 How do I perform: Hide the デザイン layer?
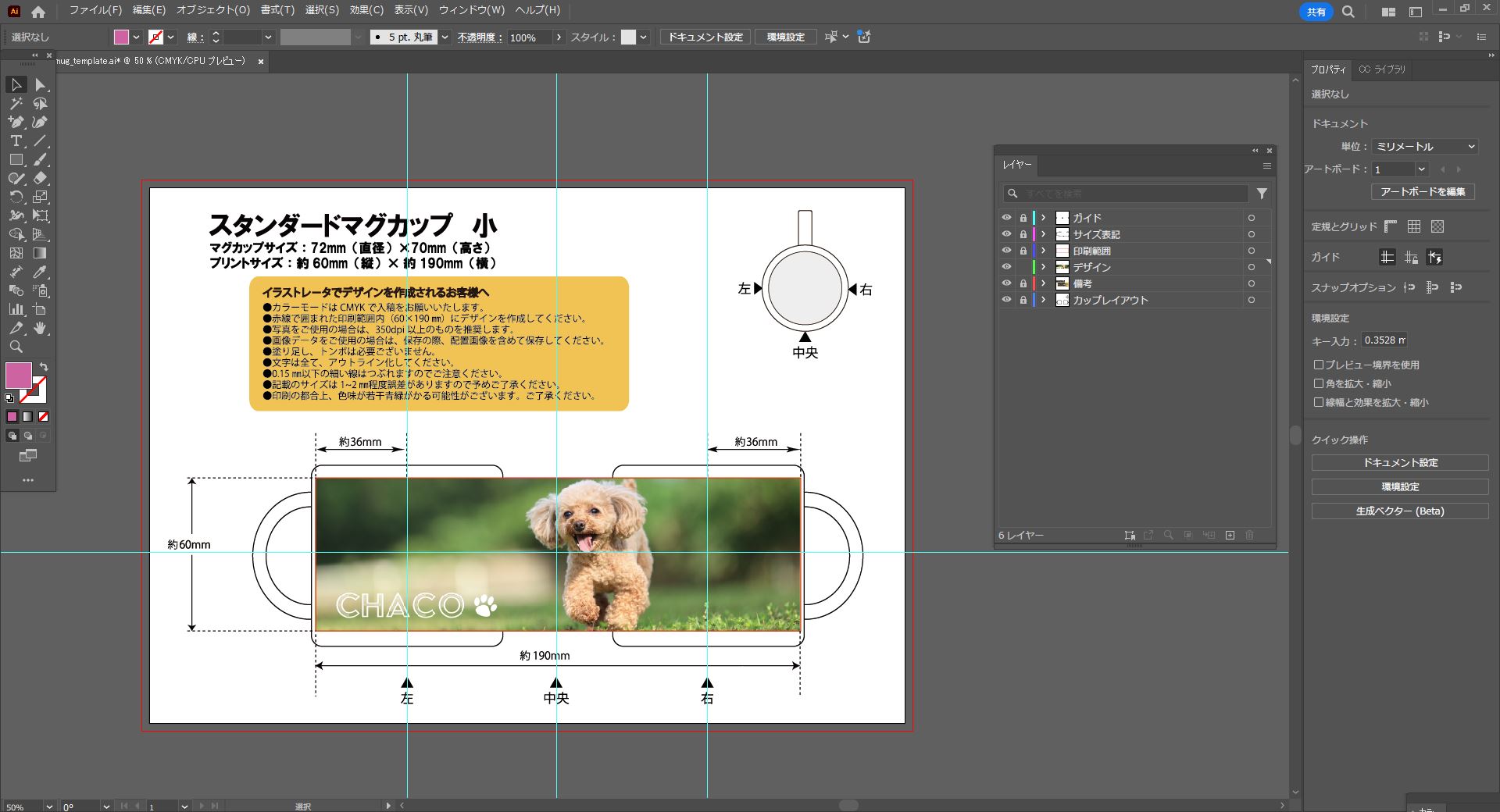[1006, 267]
